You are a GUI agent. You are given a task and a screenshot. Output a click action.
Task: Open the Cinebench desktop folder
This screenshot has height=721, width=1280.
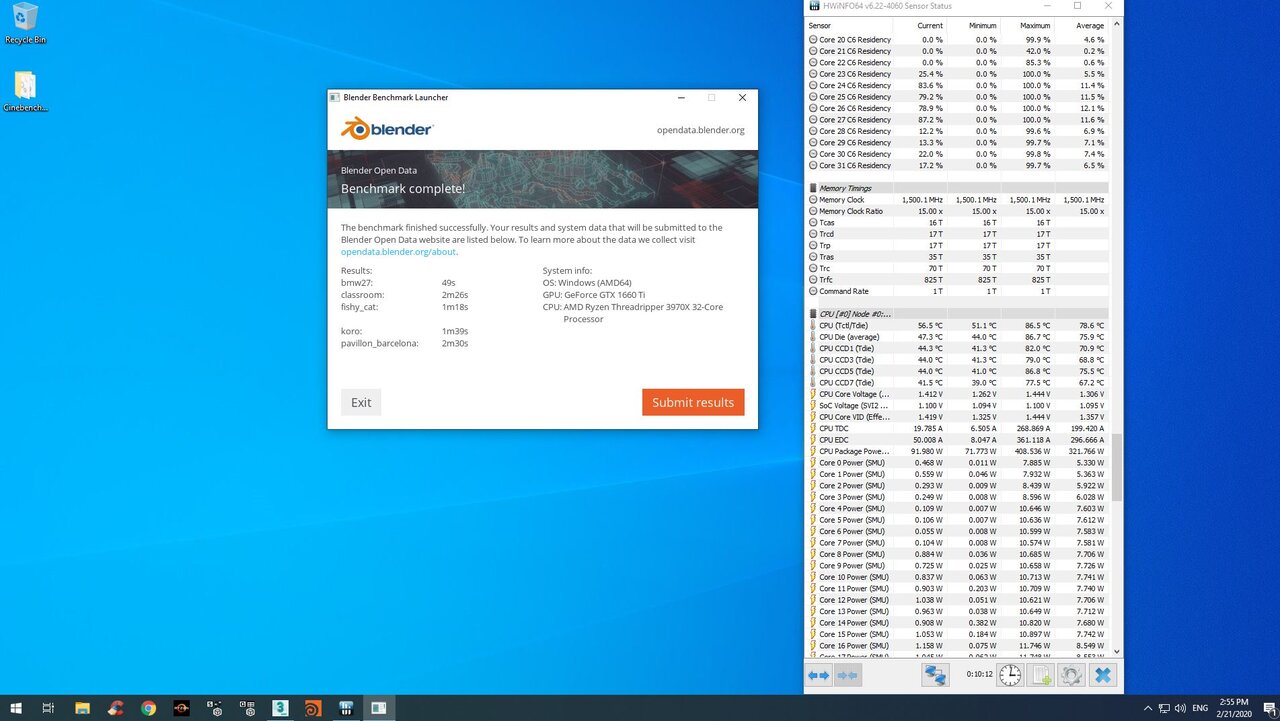coord(25,90)
